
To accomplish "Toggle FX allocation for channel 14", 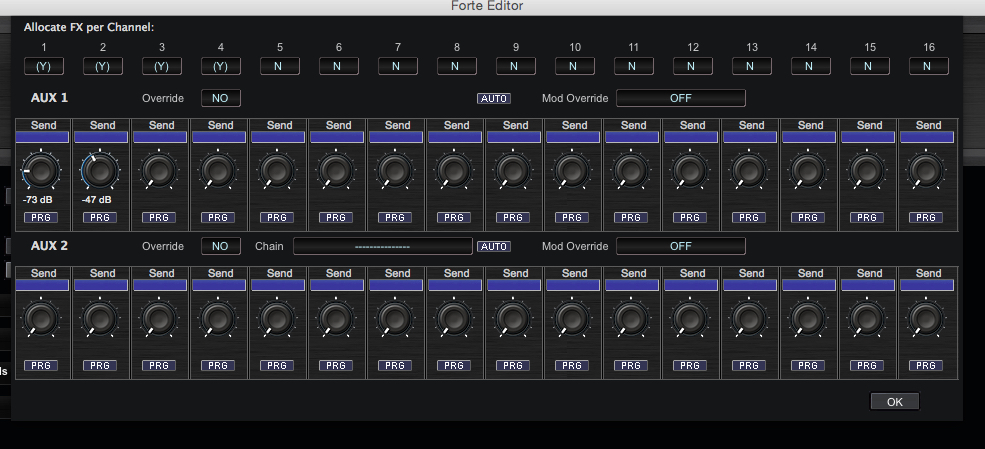I will pyautogui.click(x=810, y=66).
